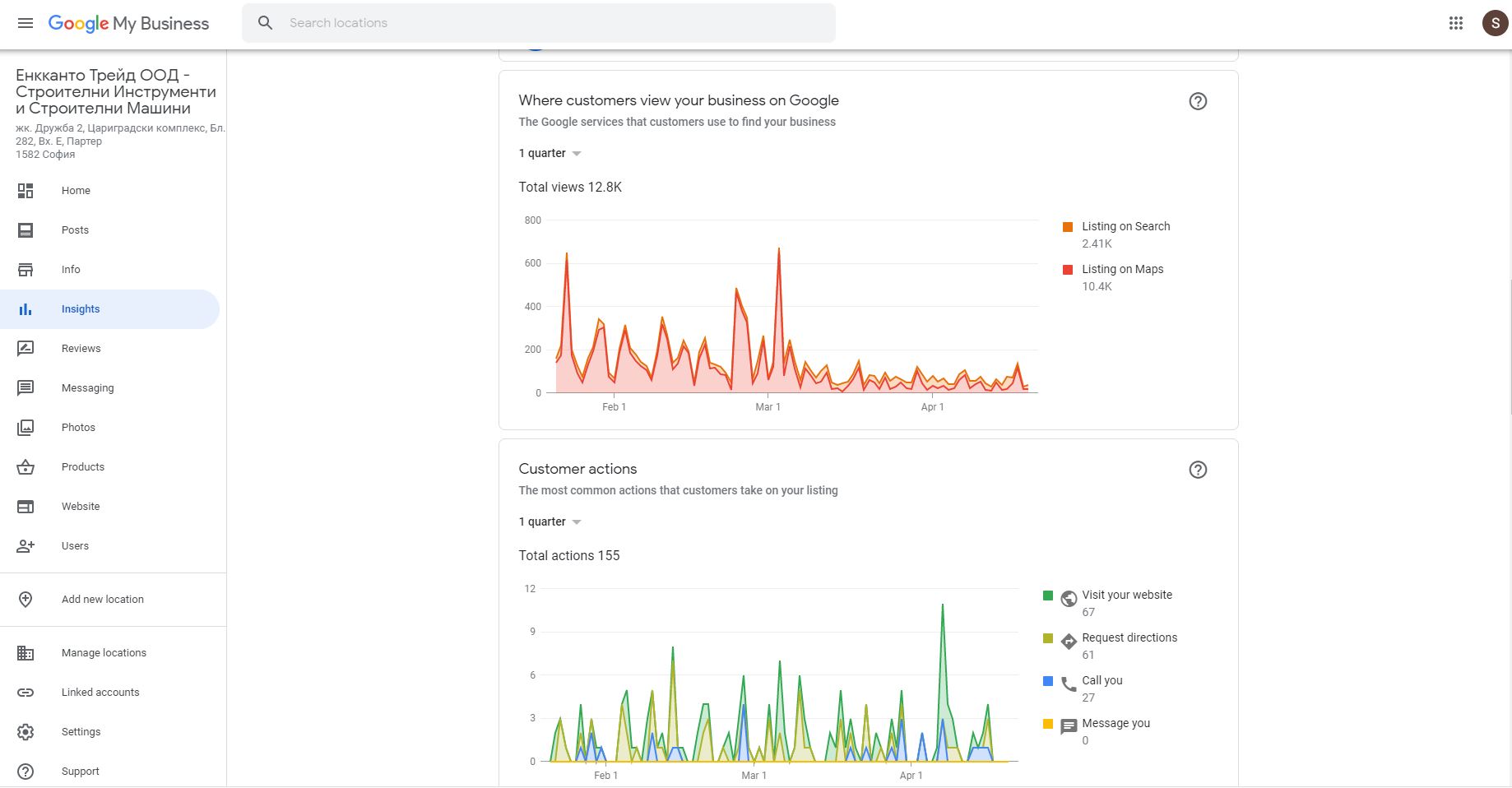The image size is (1512, 788).
Task: Go to the Home menu item
Action: click(76, 191)
